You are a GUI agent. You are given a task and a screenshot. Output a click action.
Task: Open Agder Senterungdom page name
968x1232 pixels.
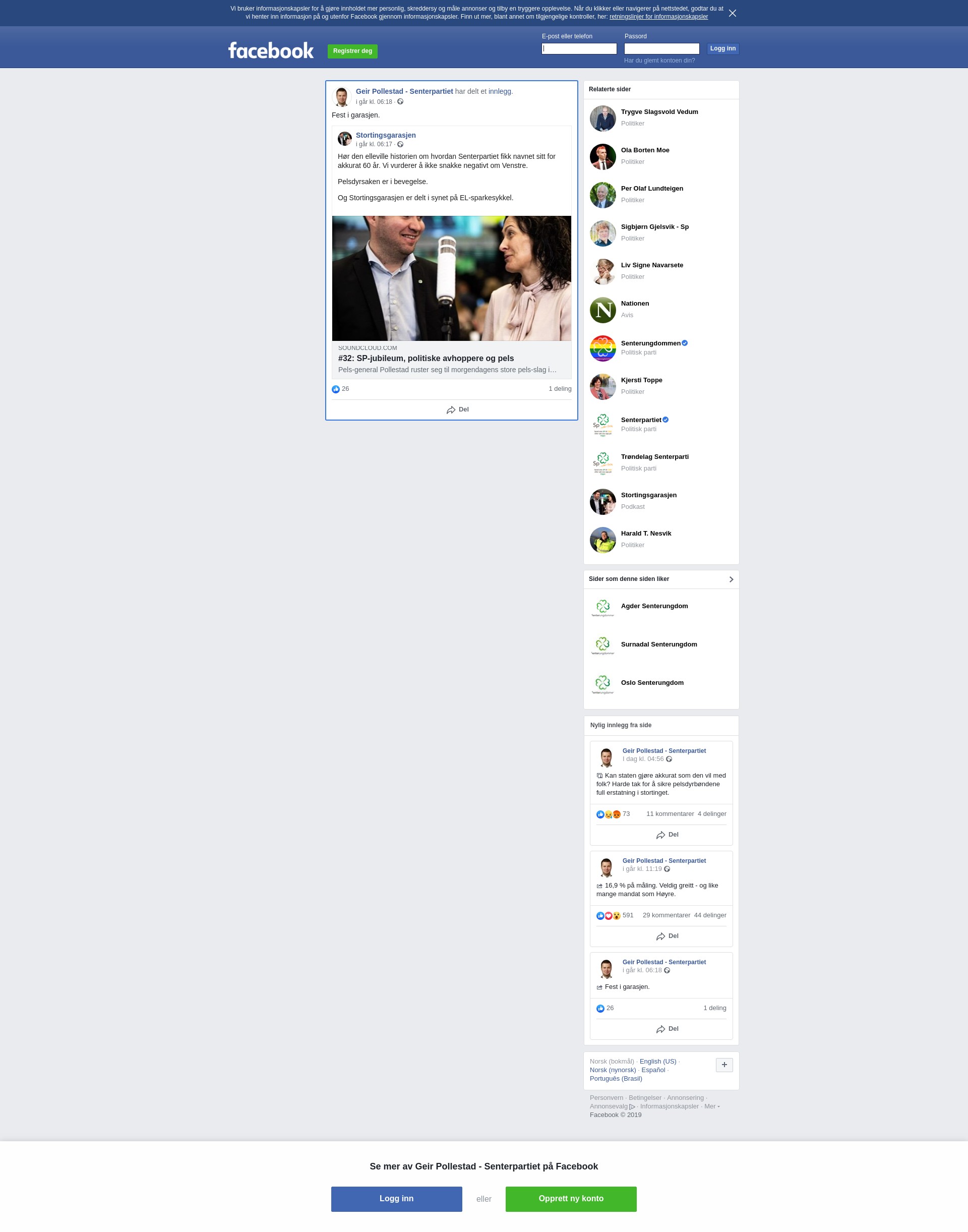click(x=654, y=606)
